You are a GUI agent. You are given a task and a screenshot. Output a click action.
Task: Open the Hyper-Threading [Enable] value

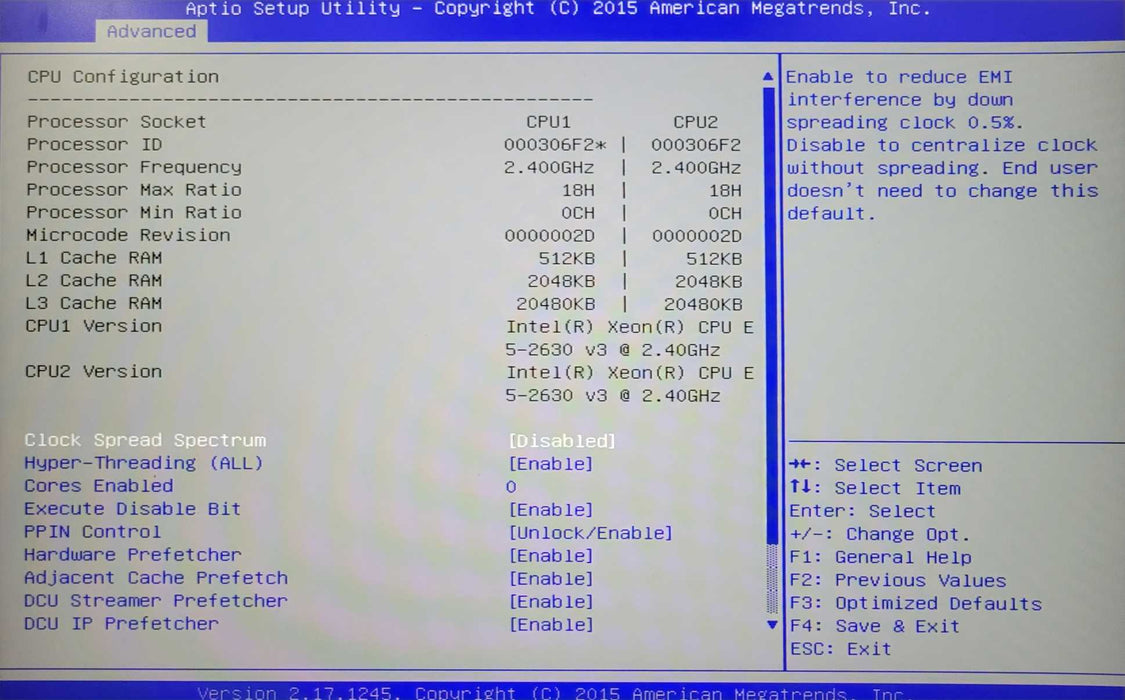pyautogui.click(x=551, y=464)
